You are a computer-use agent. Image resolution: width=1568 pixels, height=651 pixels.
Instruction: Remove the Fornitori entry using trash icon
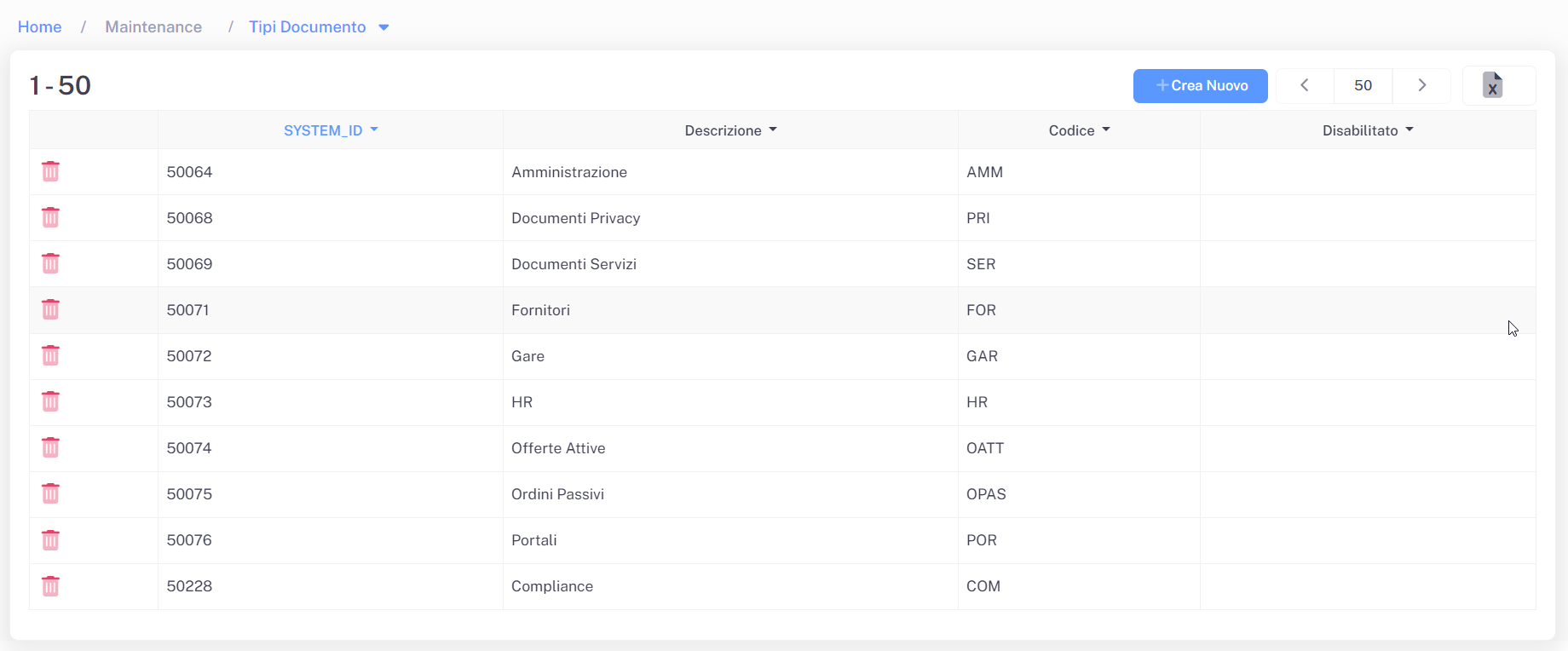point(50,310)
